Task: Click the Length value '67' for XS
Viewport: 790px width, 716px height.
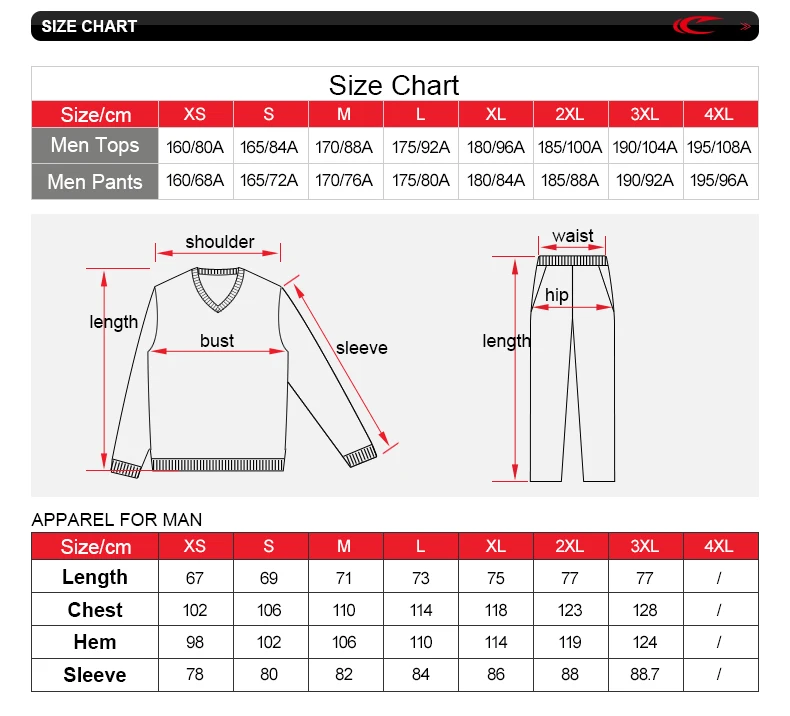Action: click(x=195, y=578)
